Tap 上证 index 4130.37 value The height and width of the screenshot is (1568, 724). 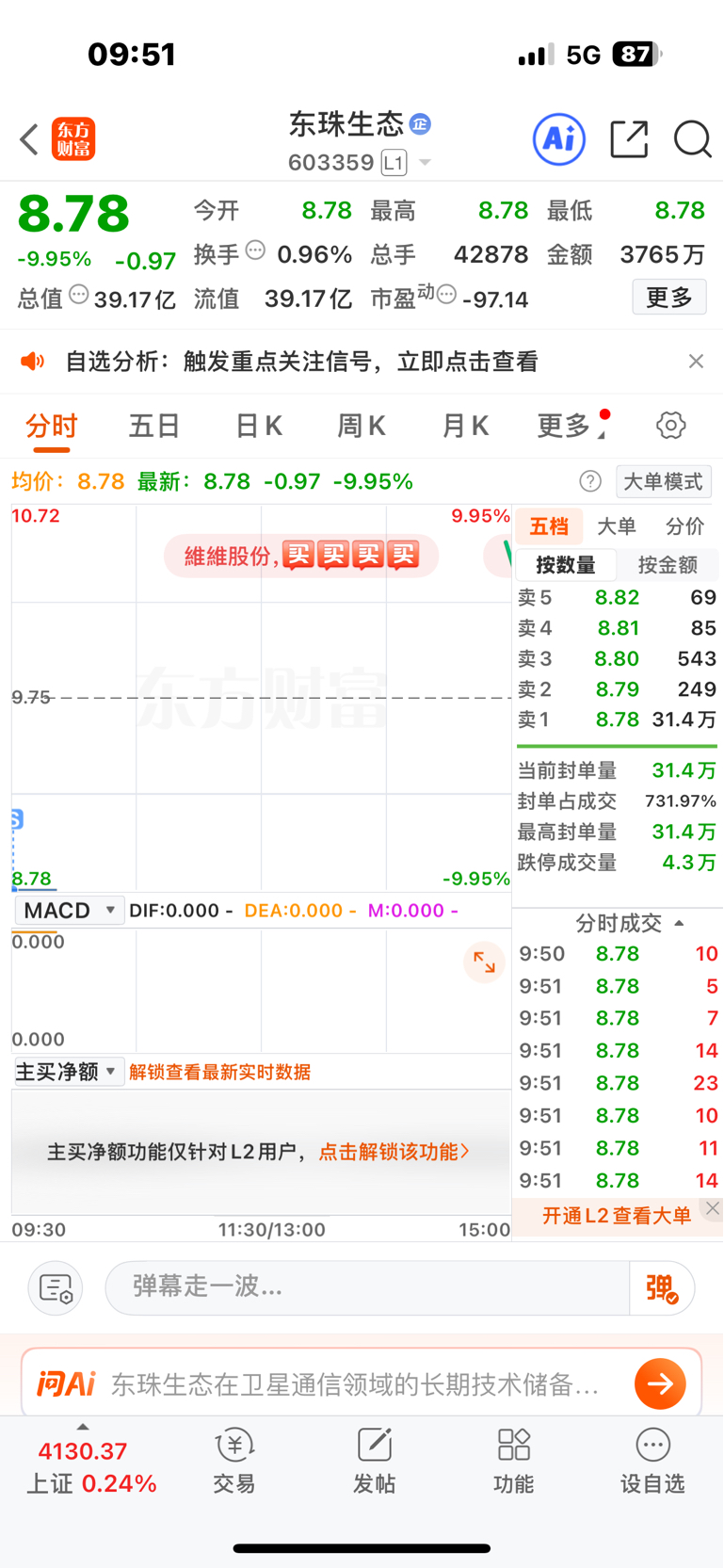coord(83,1451)
